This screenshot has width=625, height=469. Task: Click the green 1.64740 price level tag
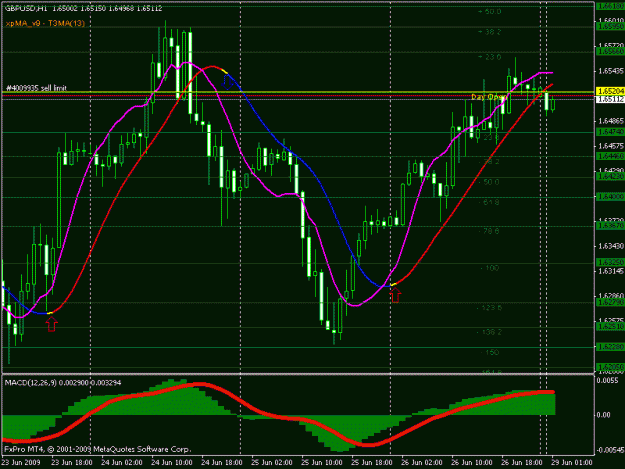[x=610, y=132]
